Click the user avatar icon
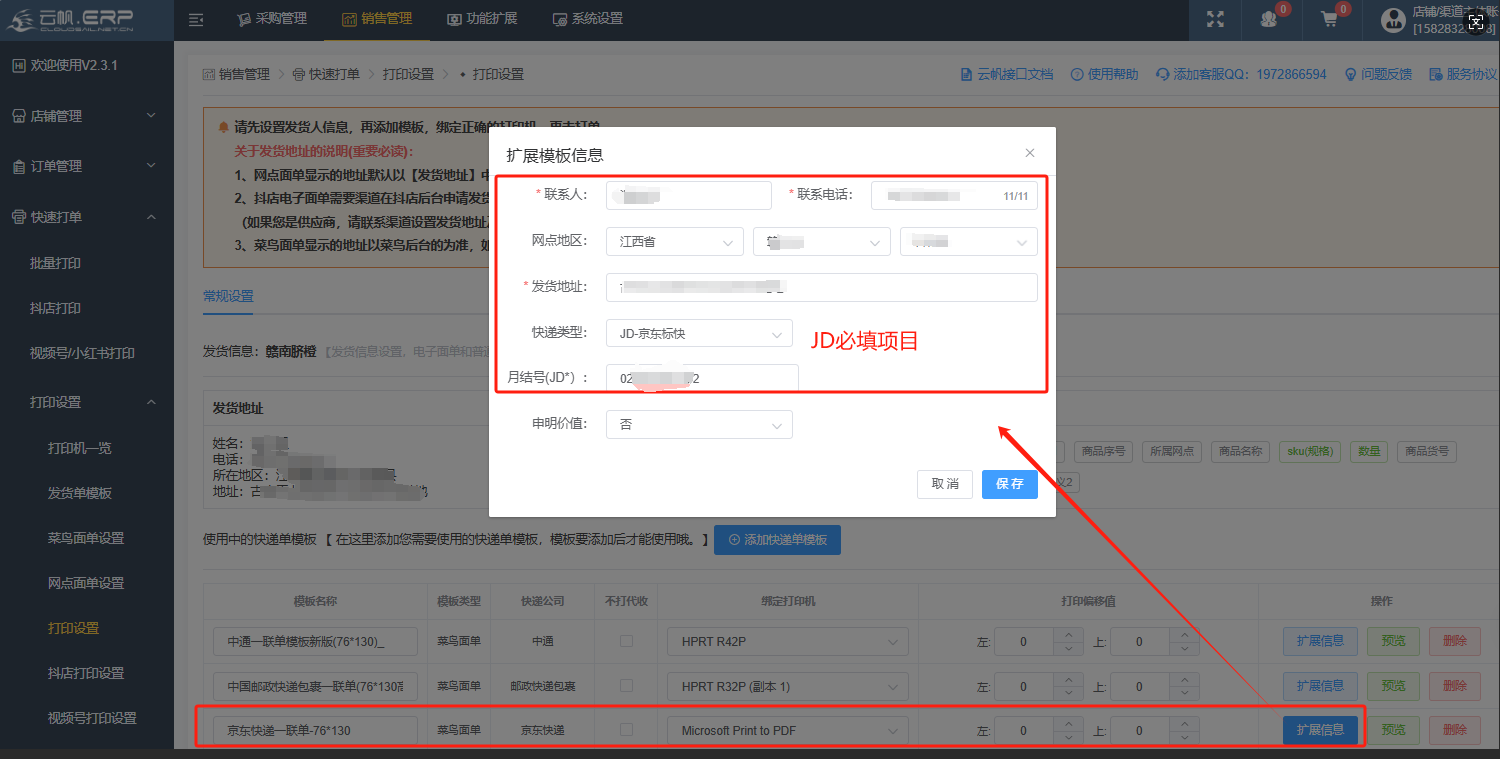The image size is (1500, 759). [1392, 19]
